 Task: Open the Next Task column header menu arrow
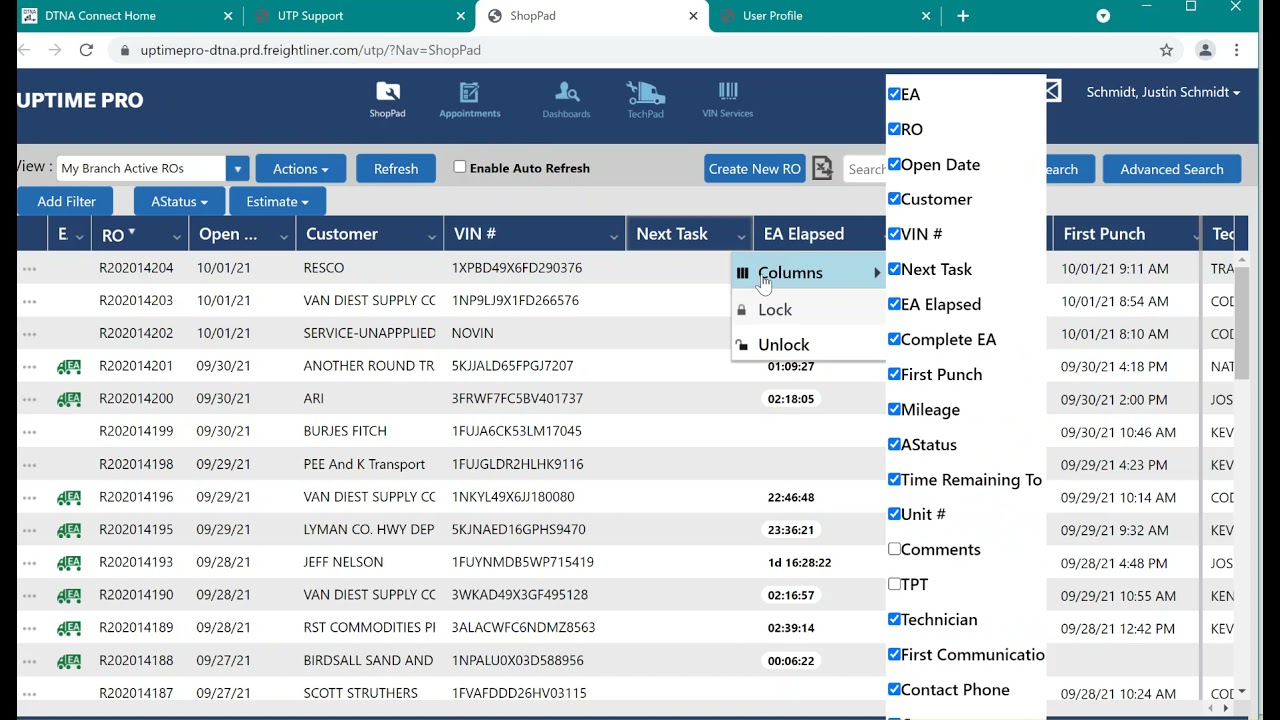741,236
